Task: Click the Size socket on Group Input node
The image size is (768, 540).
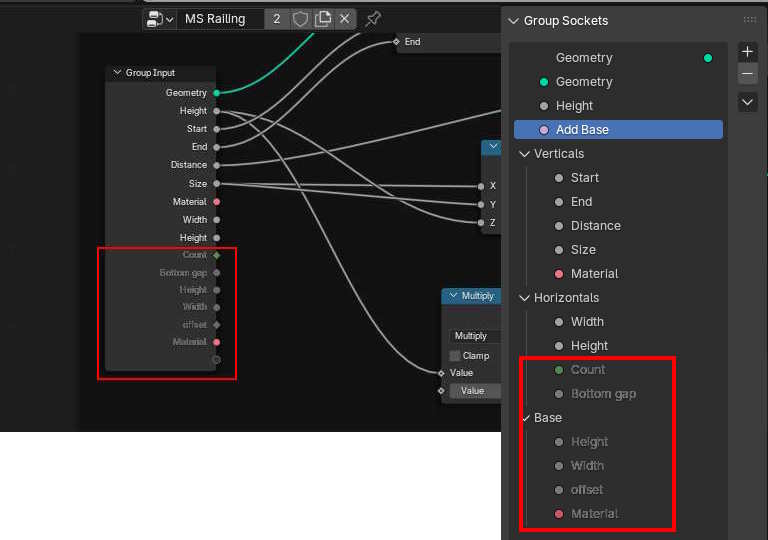Action: (216, 184)
